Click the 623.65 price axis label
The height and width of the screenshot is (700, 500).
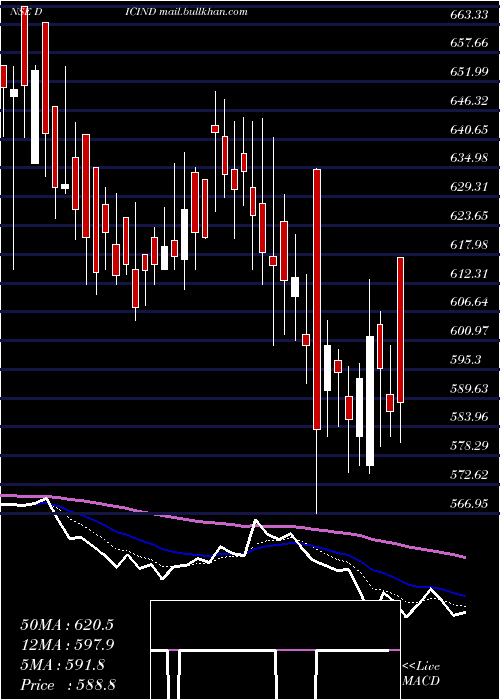[469, 216]
